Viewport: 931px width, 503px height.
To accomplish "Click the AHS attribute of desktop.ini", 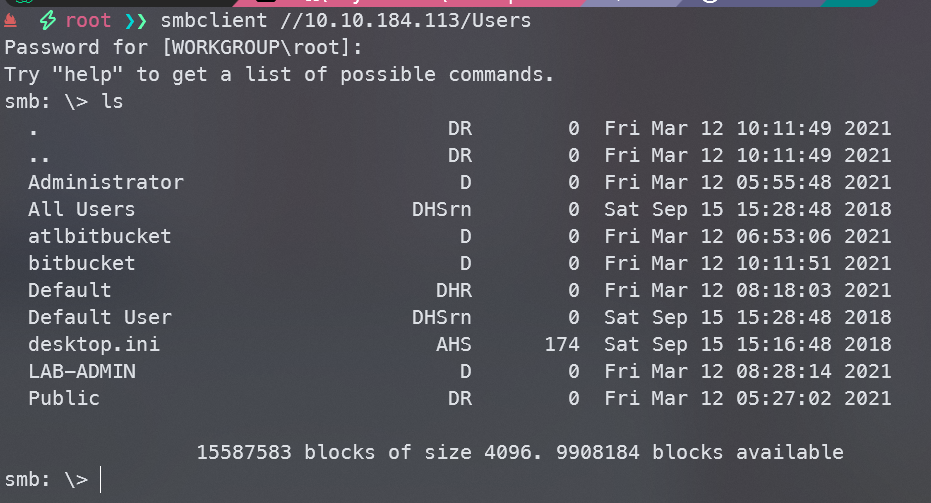I will pos(454,344).
